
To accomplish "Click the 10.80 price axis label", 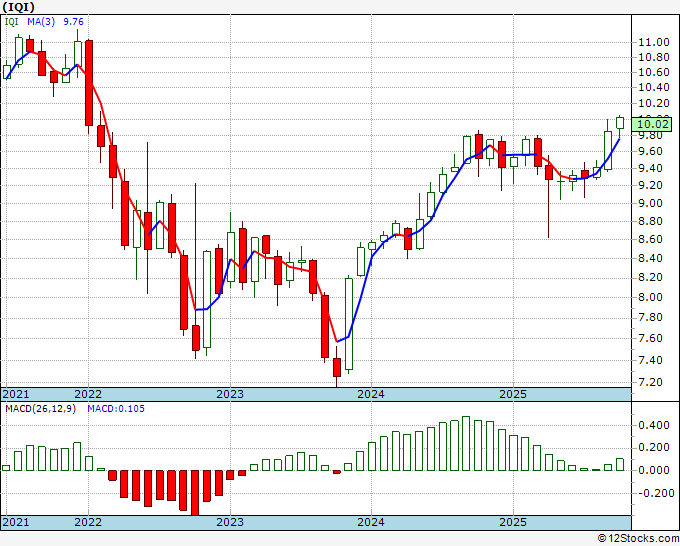I will (x=654, y=57).
